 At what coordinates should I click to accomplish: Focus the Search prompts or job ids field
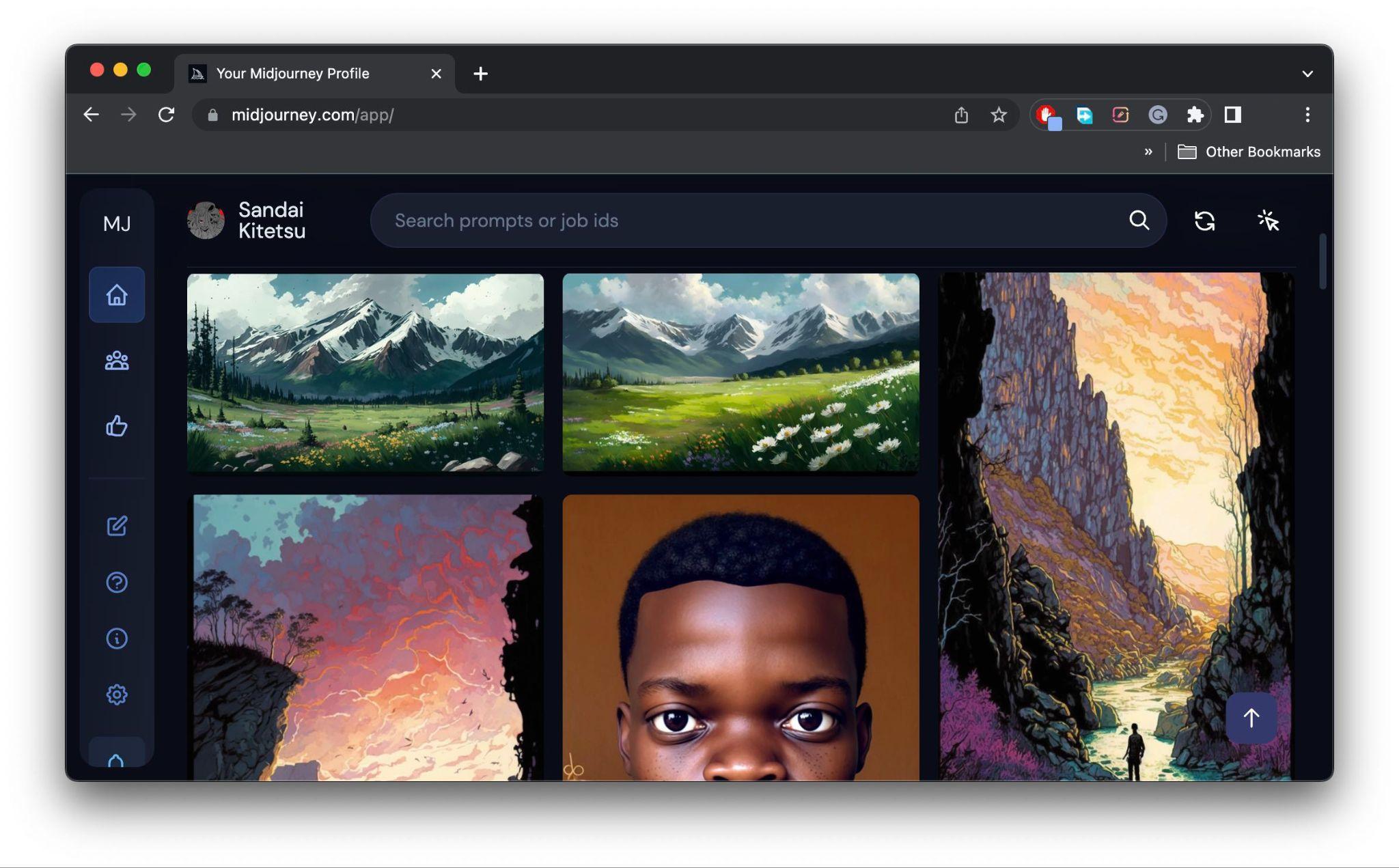[768, 221]
